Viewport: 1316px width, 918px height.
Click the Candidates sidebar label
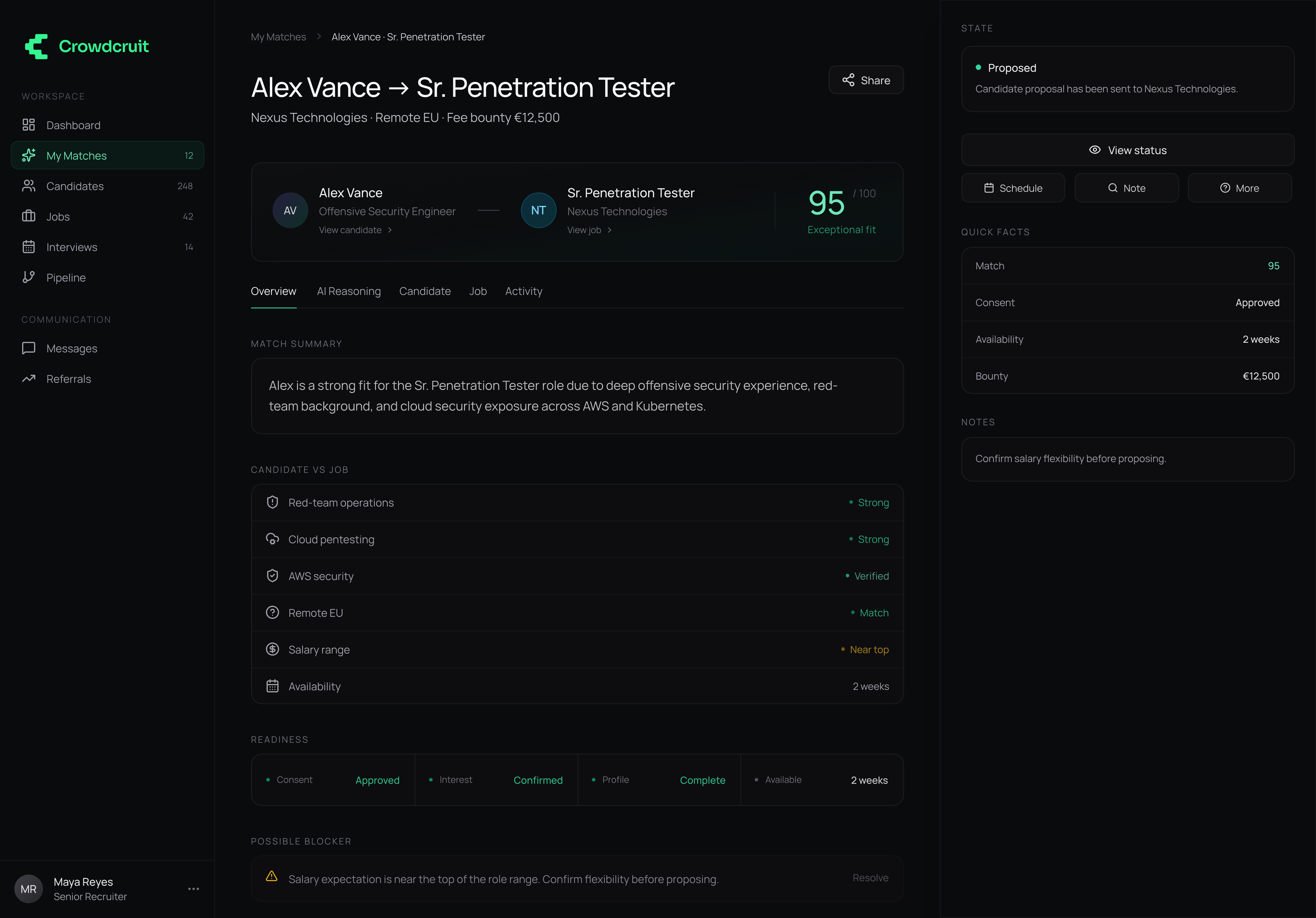(x=75, y=186)
